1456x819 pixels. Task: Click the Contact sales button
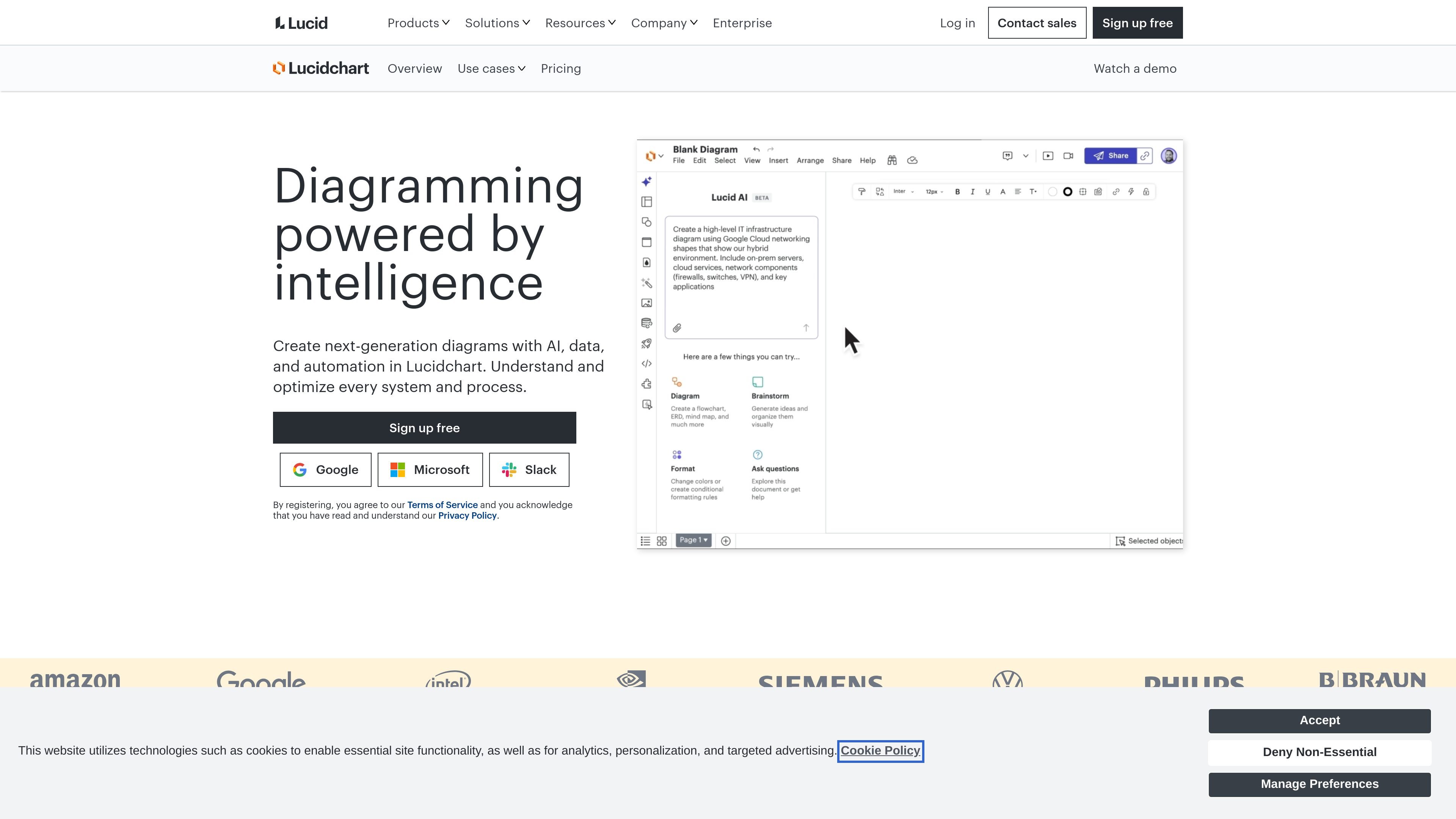1037,23
